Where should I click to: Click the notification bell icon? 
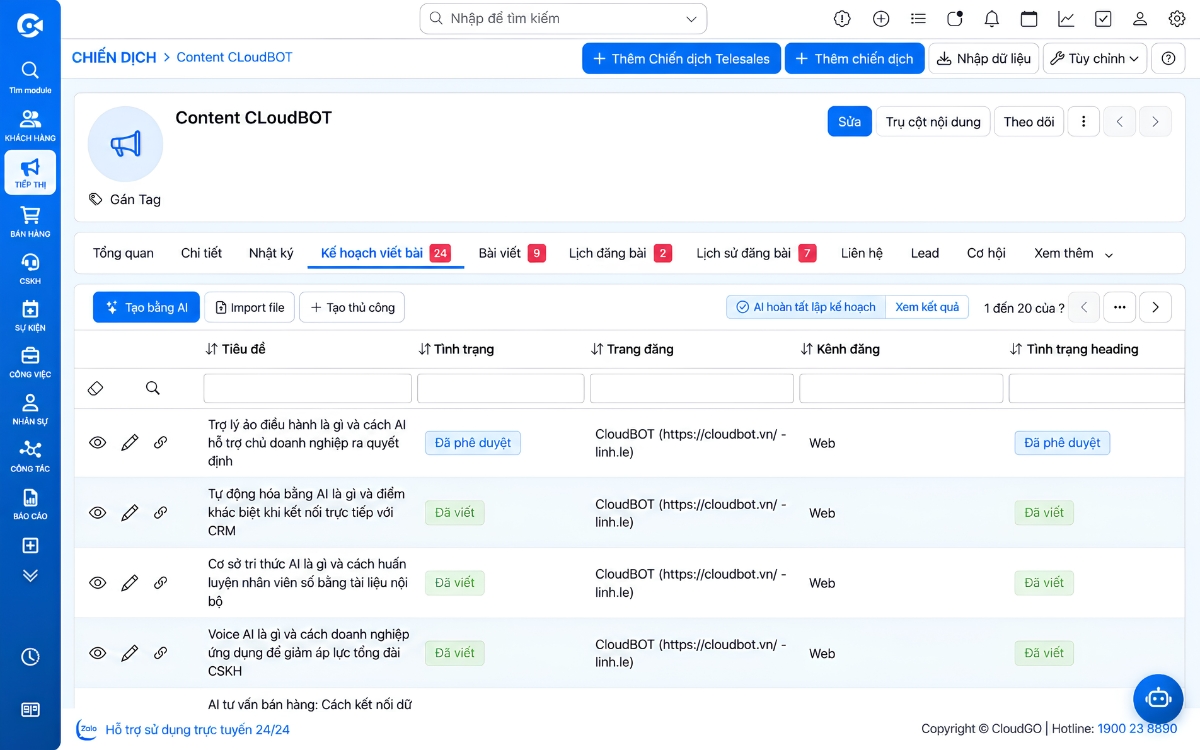992,19
